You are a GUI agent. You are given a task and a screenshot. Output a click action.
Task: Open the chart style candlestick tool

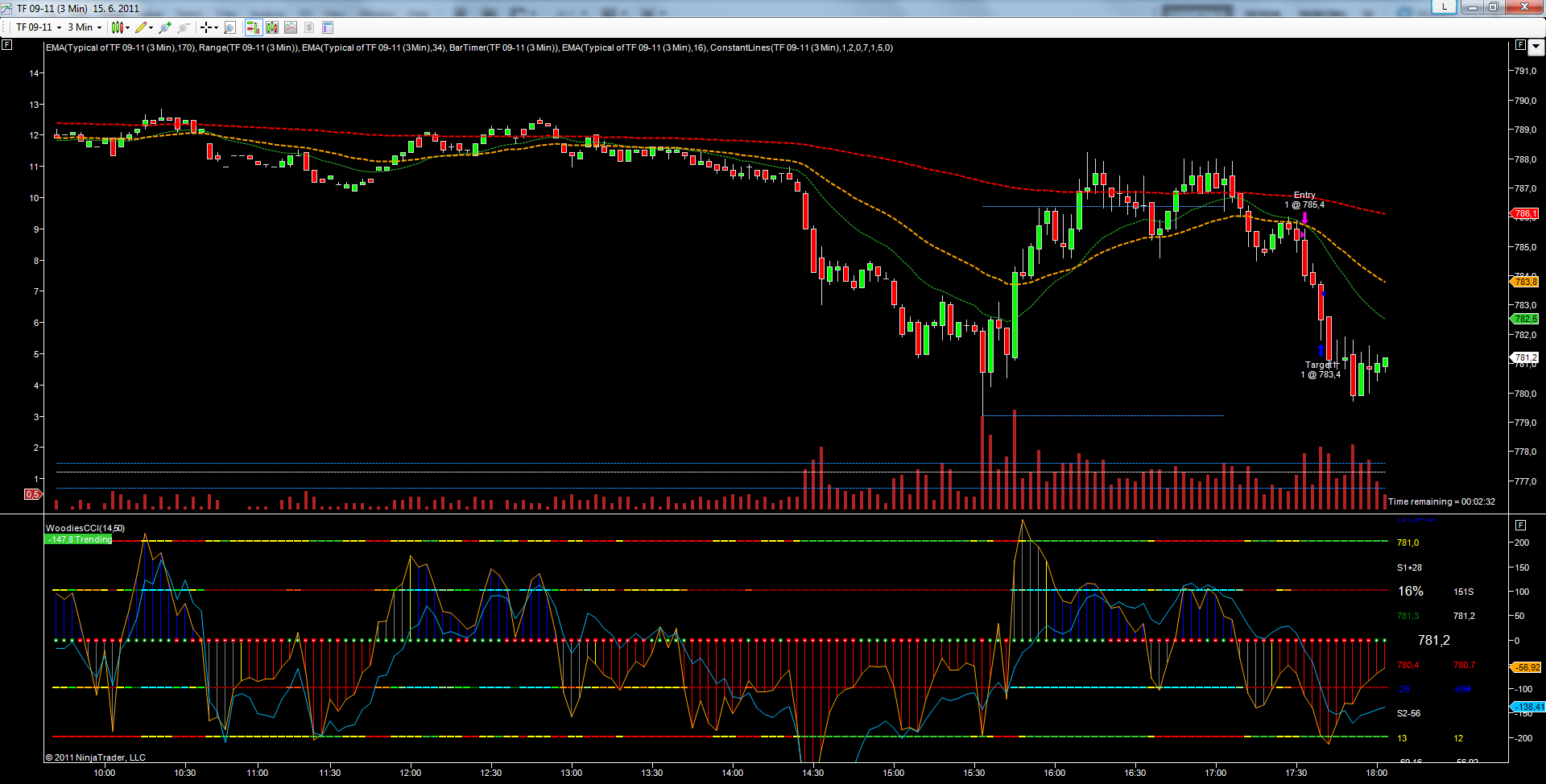point(117,27)
